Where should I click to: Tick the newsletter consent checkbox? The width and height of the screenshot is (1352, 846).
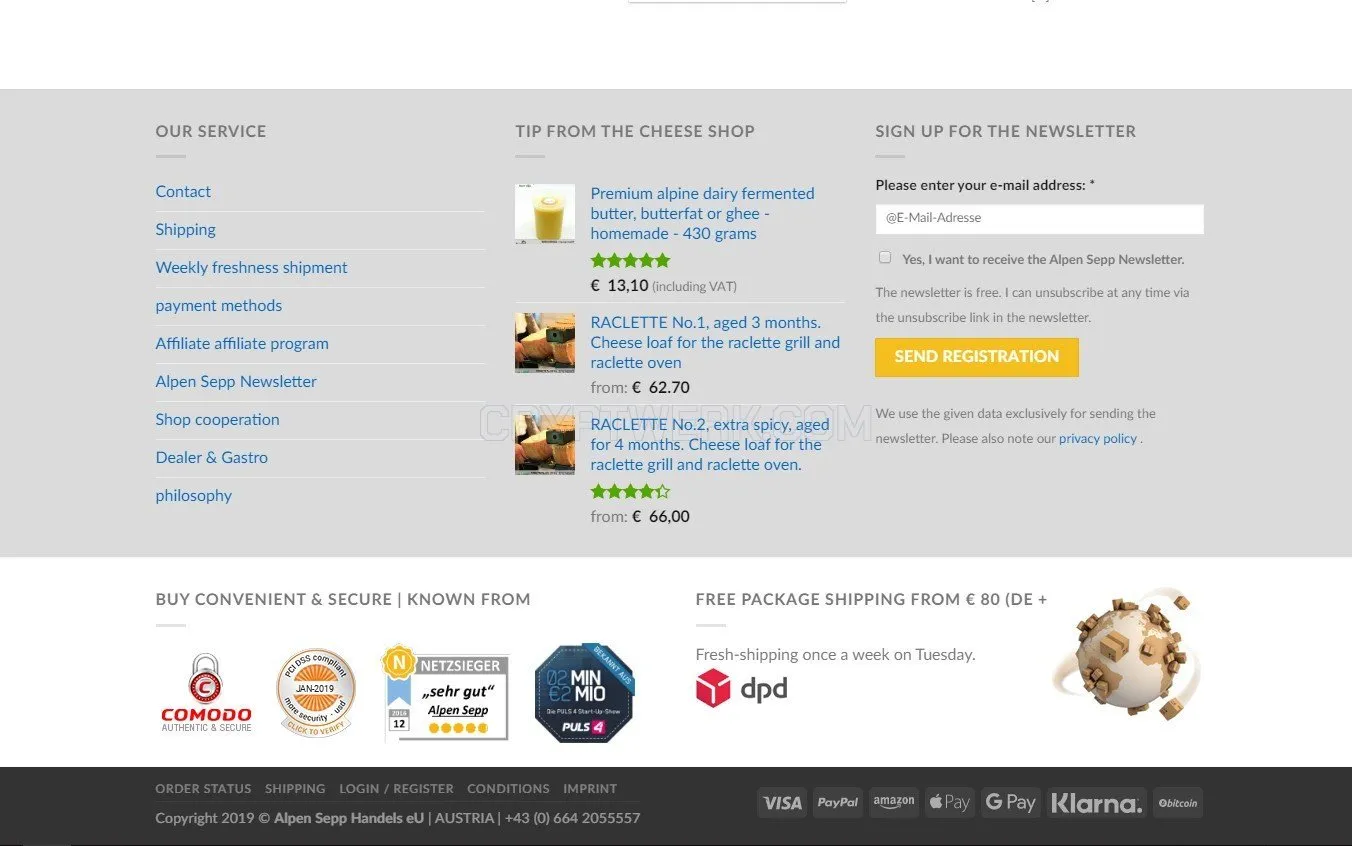[885, 257]
